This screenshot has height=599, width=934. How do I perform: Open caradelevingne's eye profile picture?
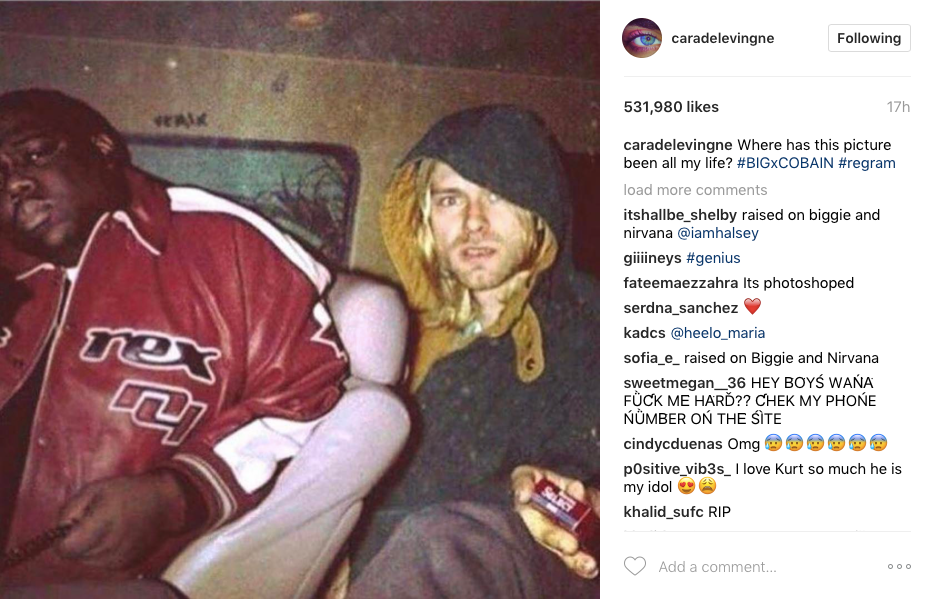(642, 38)
